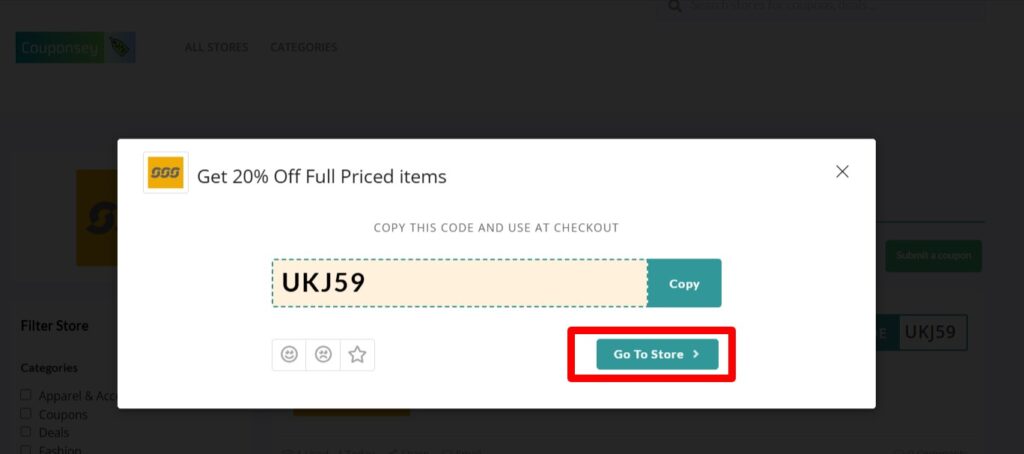Click the search magnifier icon
The height and width of the screenshot is (454, 1024).
pos(675,6)
